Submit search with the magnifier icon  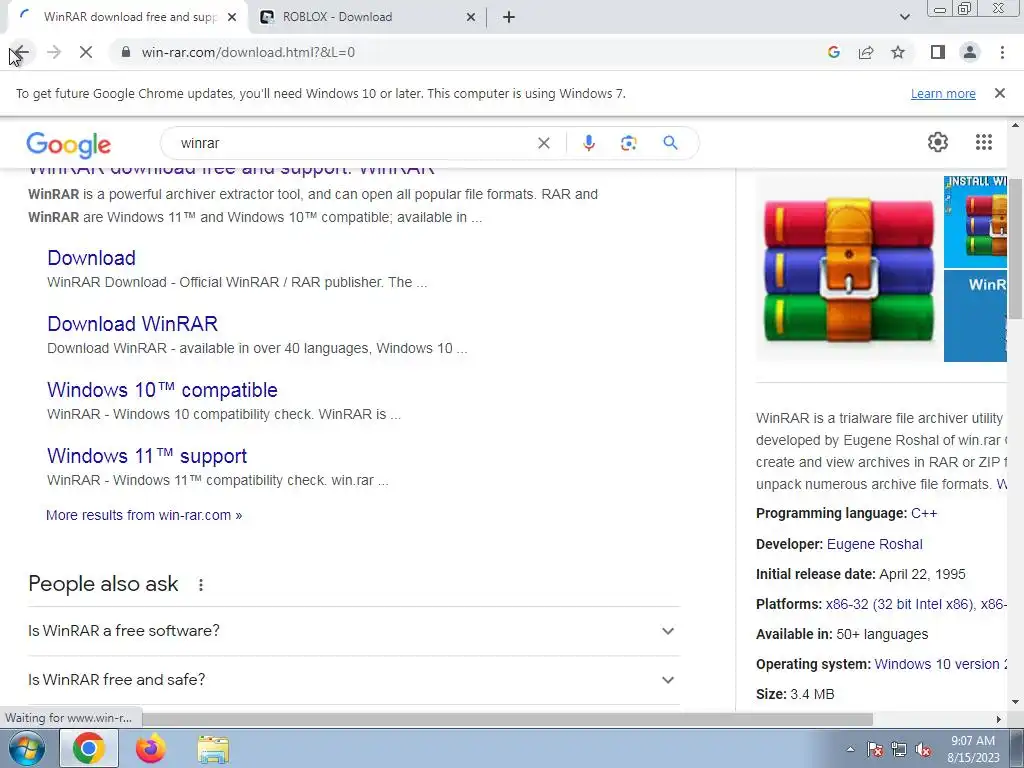coord(670,142)
